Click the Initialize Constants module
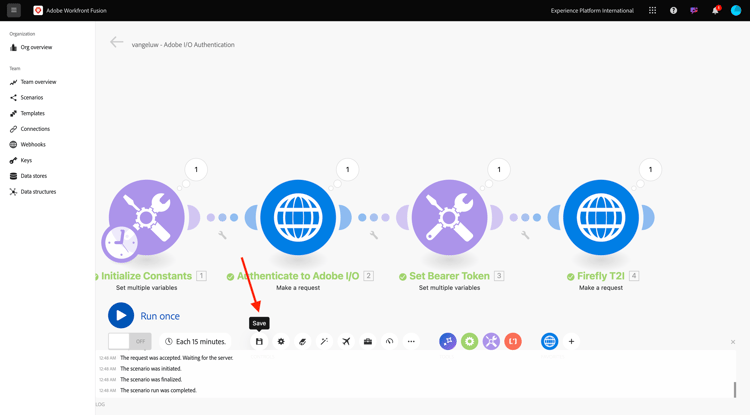 (146, 218)
